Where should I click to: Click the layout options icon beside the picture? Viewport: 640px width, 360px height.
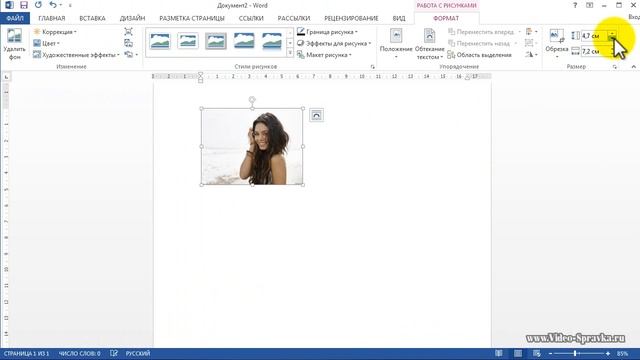(x=316, y=116)
